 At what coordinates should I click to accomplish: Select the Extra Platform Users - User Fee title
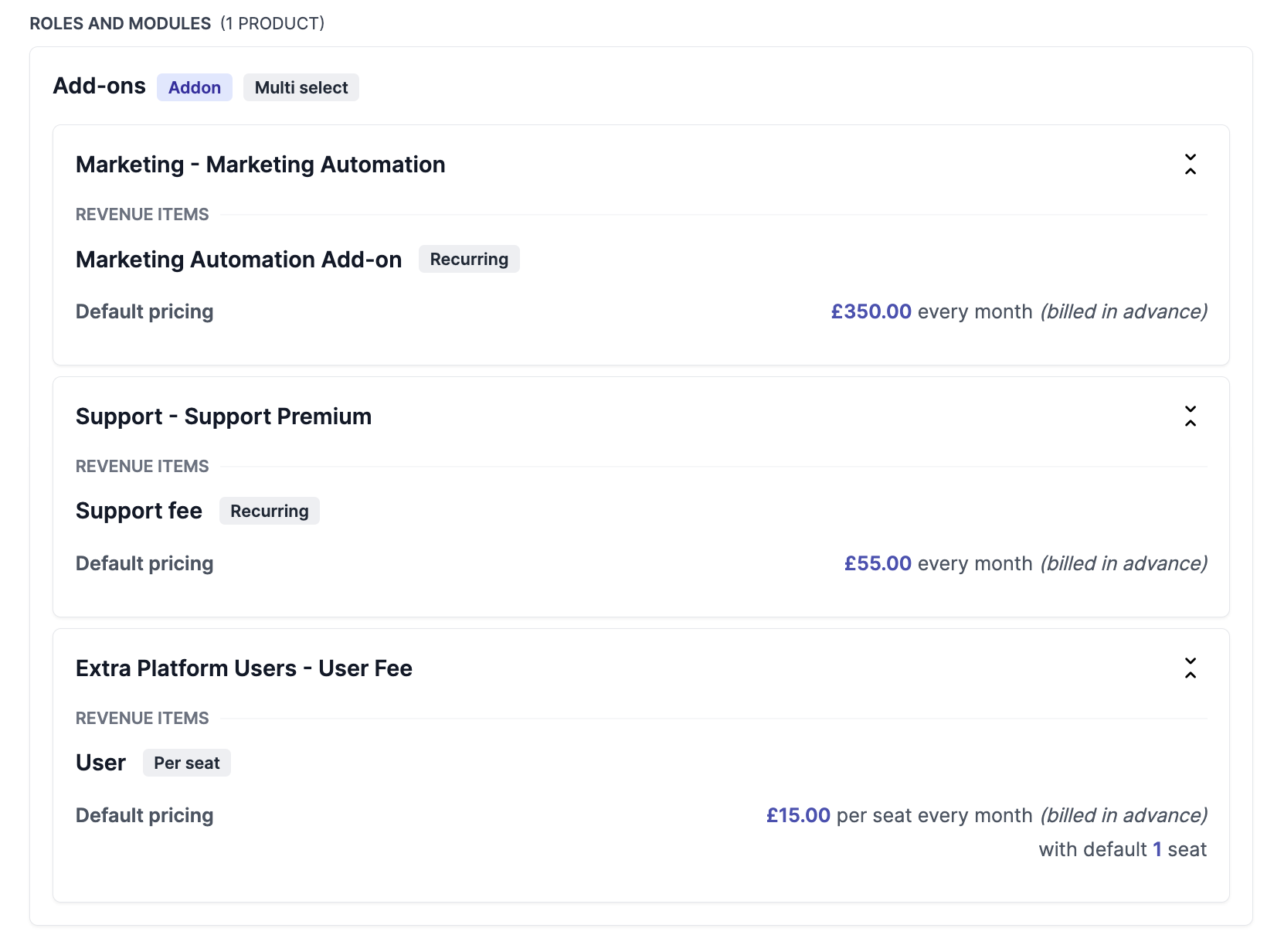coord(243,668)
